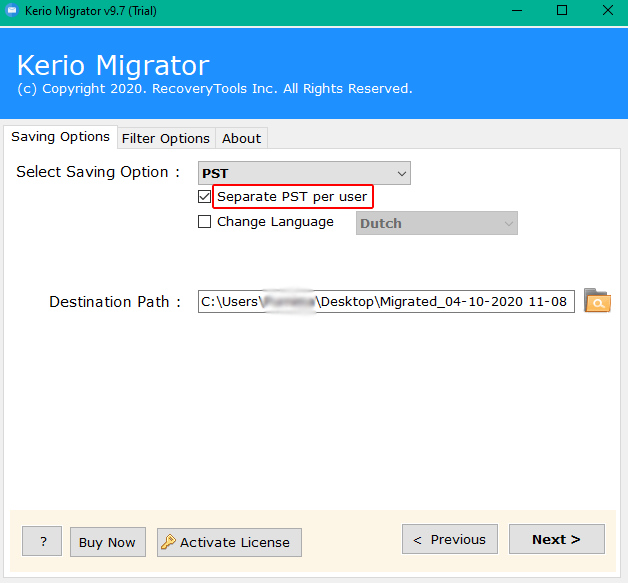This screenshot has height=583, width=628.
Task: Click inside the Destination Path field
Action: click(x=386, y=302)
